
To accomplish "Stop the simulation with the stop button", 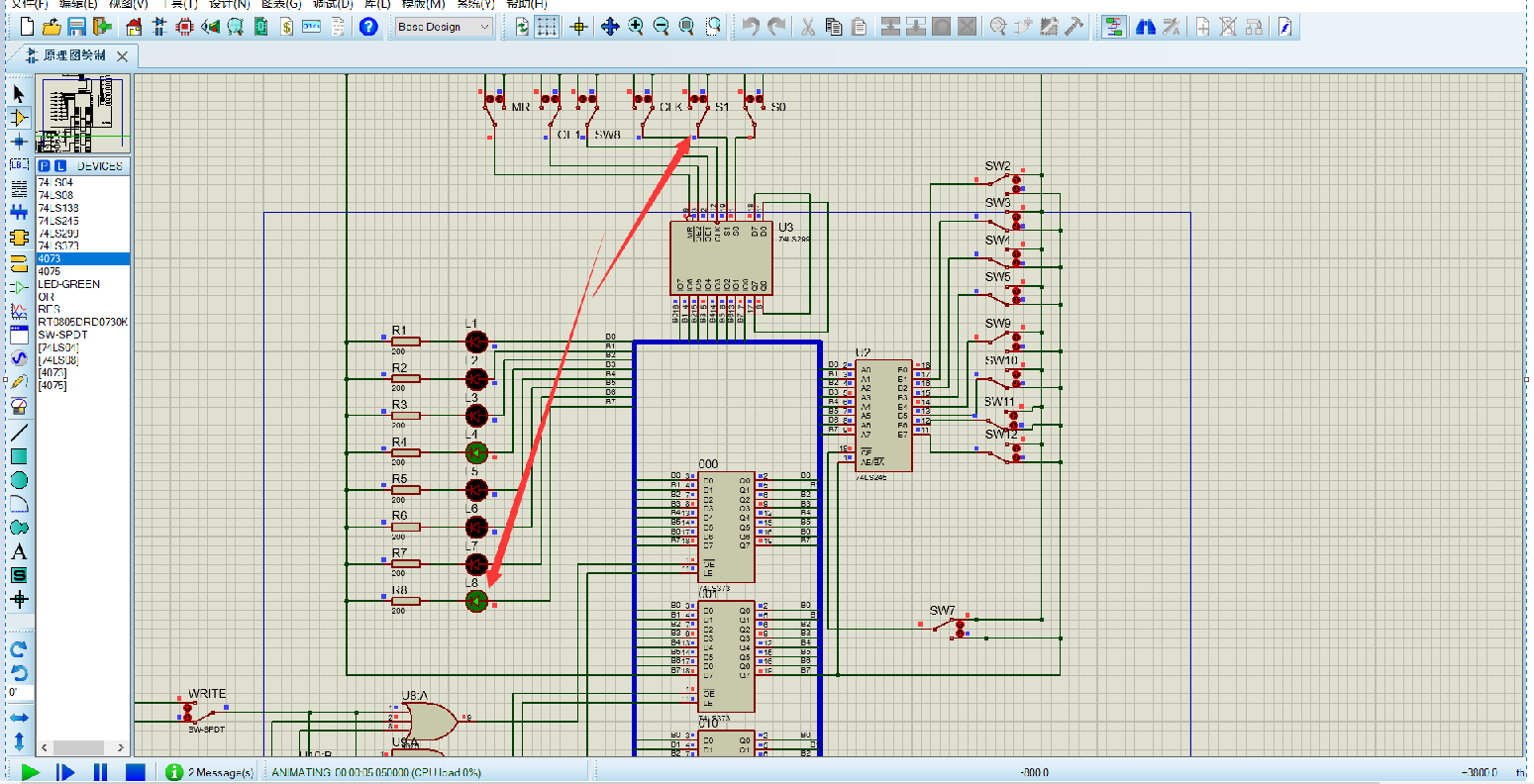I will [136, 771].
